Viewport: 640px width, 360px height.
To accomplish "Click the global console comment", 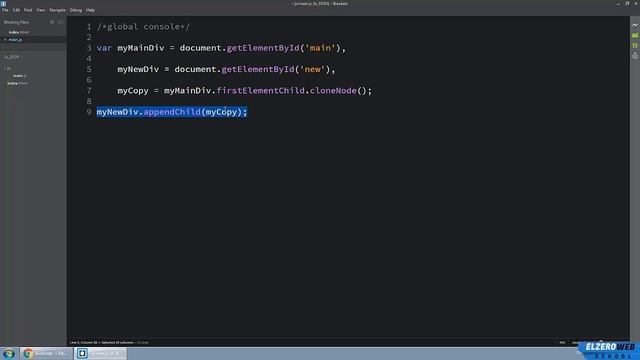I will pos(143,27).
